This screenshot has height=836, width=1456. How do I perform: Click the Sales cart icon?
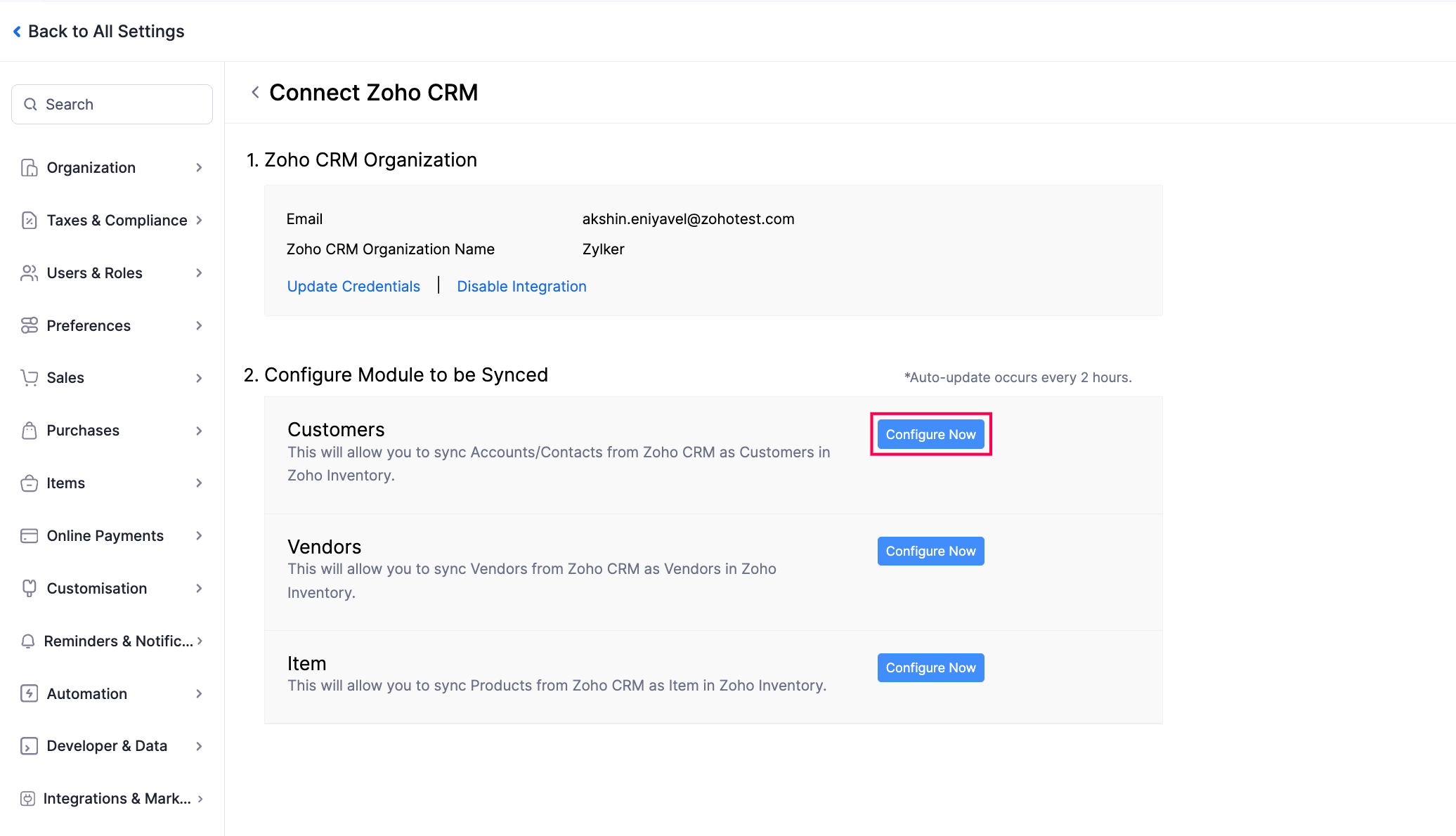point(29,378)
